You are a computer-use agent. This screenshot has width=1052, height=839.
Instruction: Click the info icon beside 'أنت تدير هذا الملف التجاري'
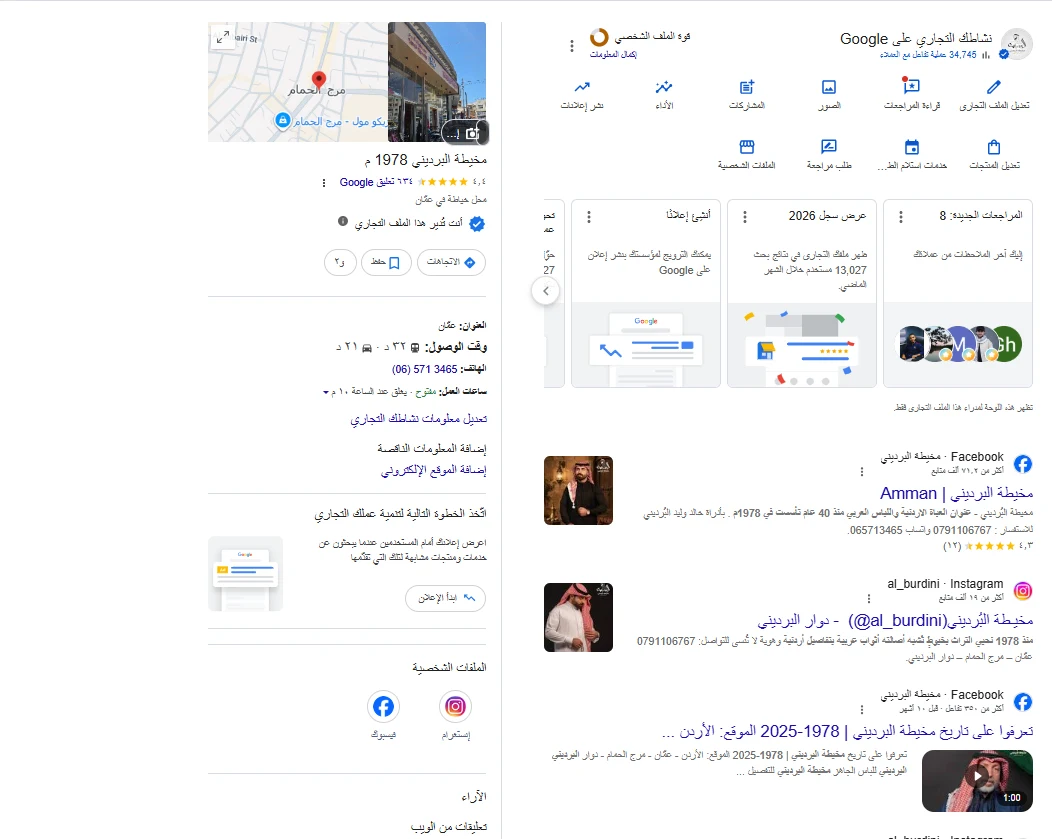pos(343,221)
